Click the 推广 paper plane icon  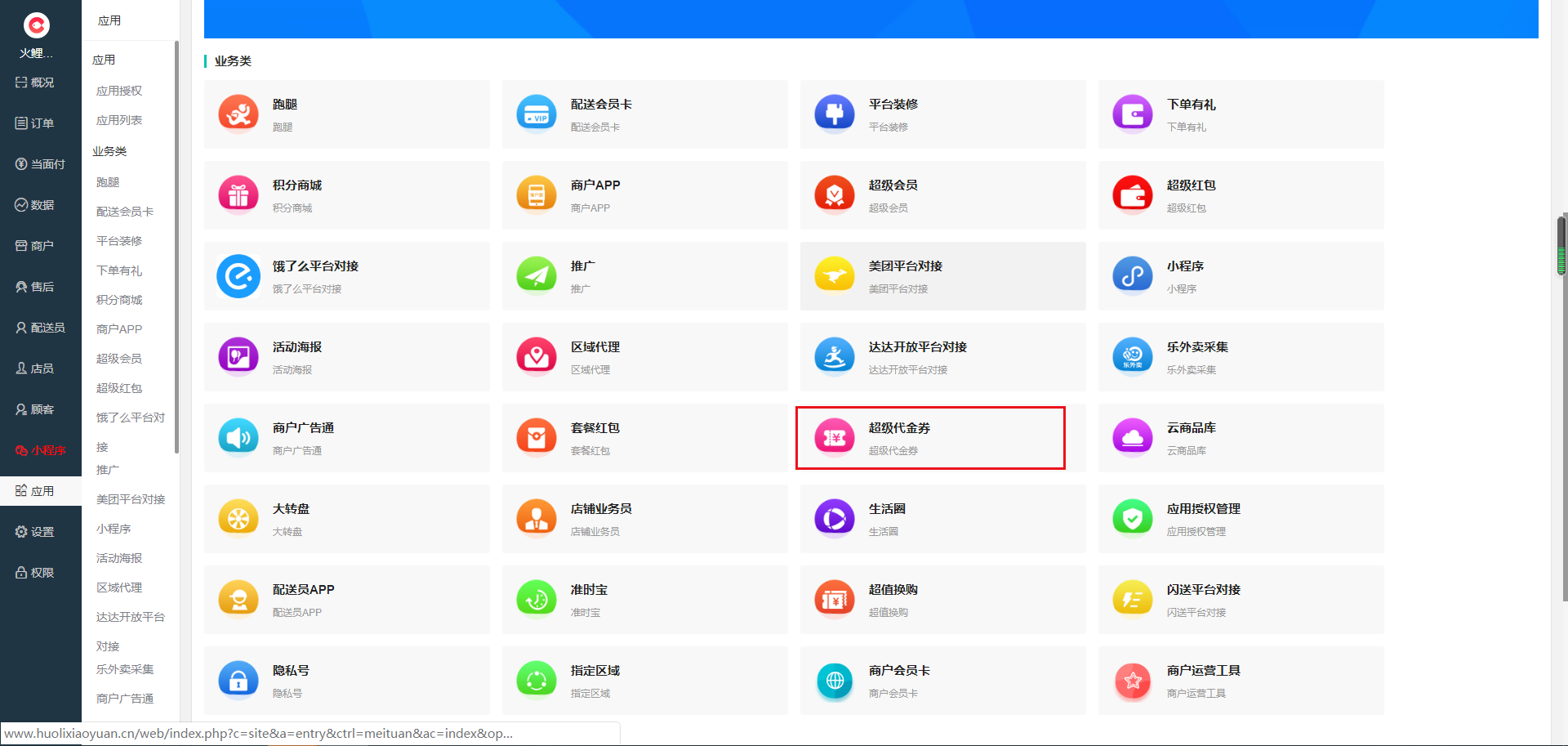point(537,275)
